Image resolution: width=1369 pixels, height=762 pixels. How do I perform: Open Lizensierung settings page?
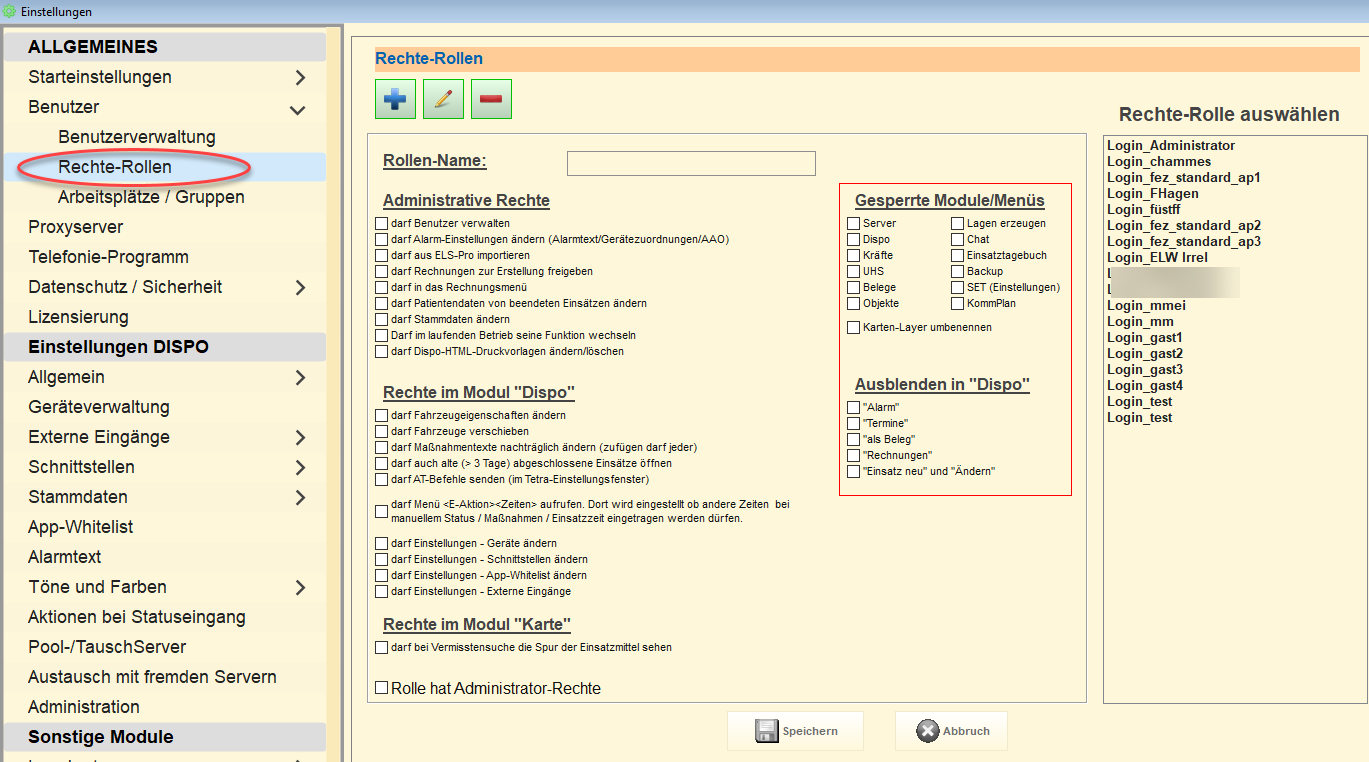point(78,317)
